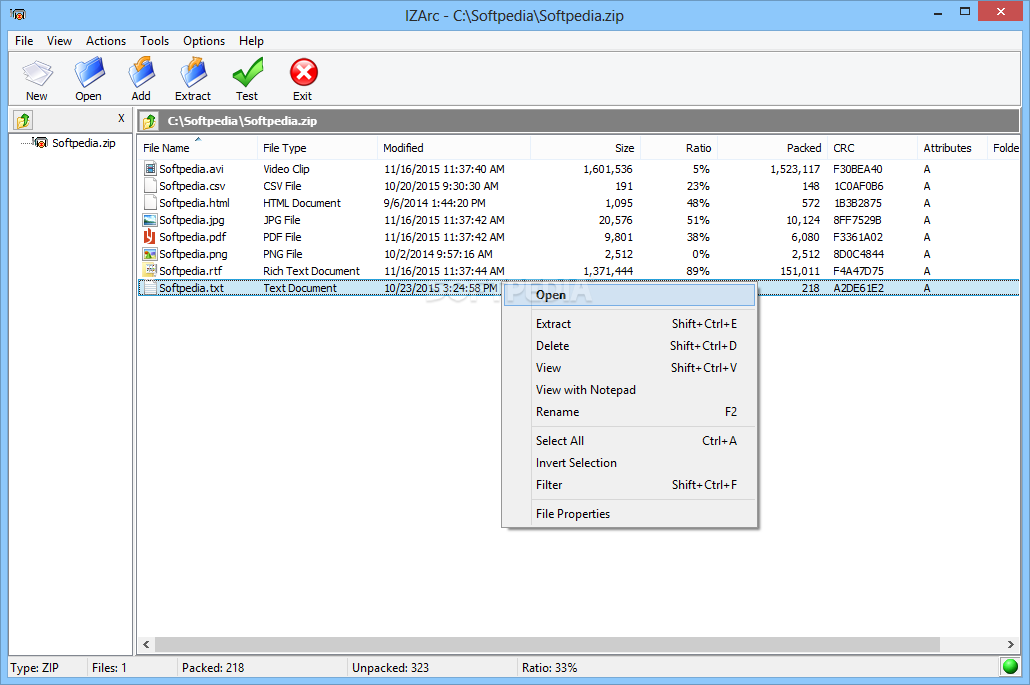Choose Select All in the context menu

[629, 441]
